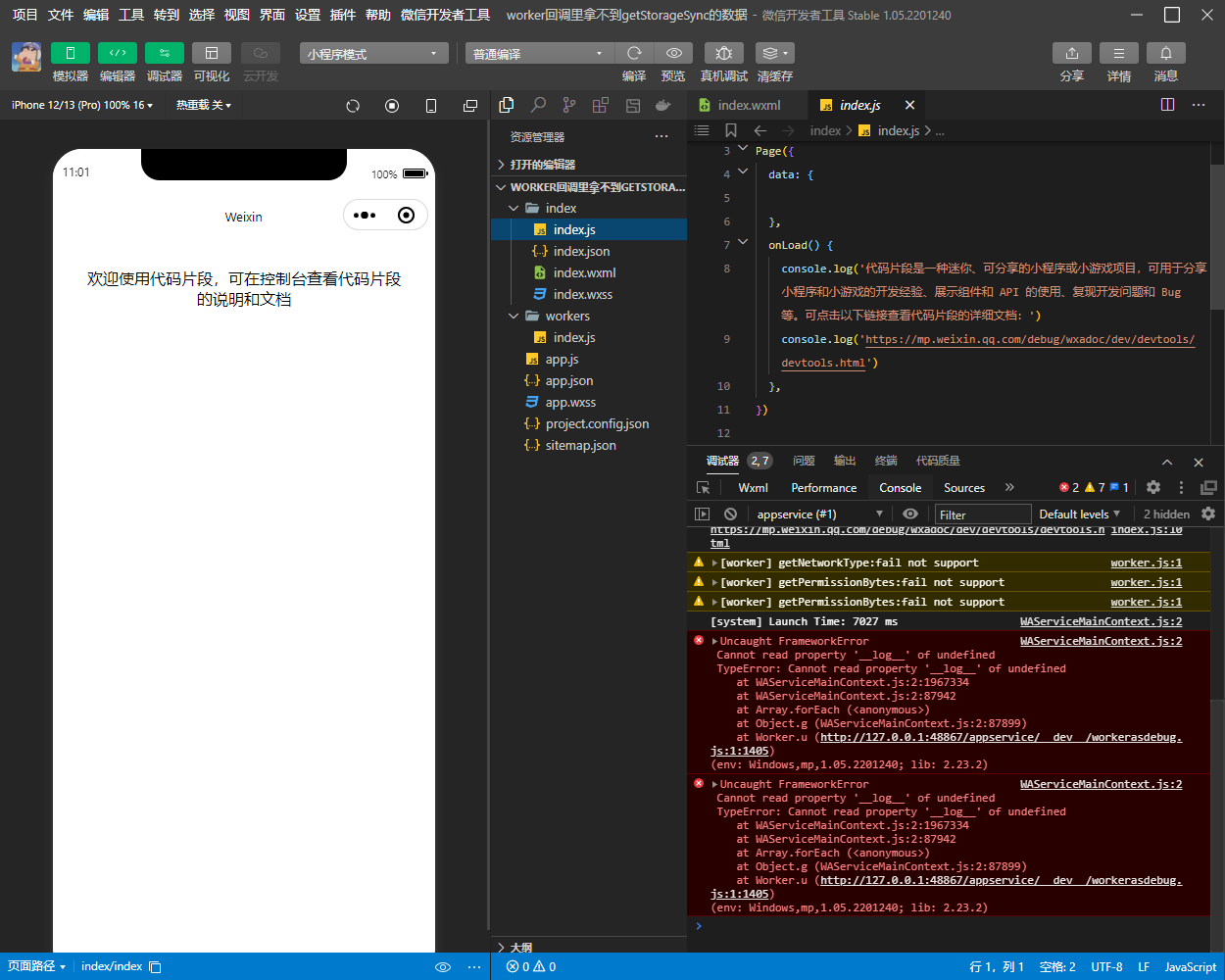This screenshot has height=980, width=1225.
Task: Collapse the index folder
Action: pos(589,208)
